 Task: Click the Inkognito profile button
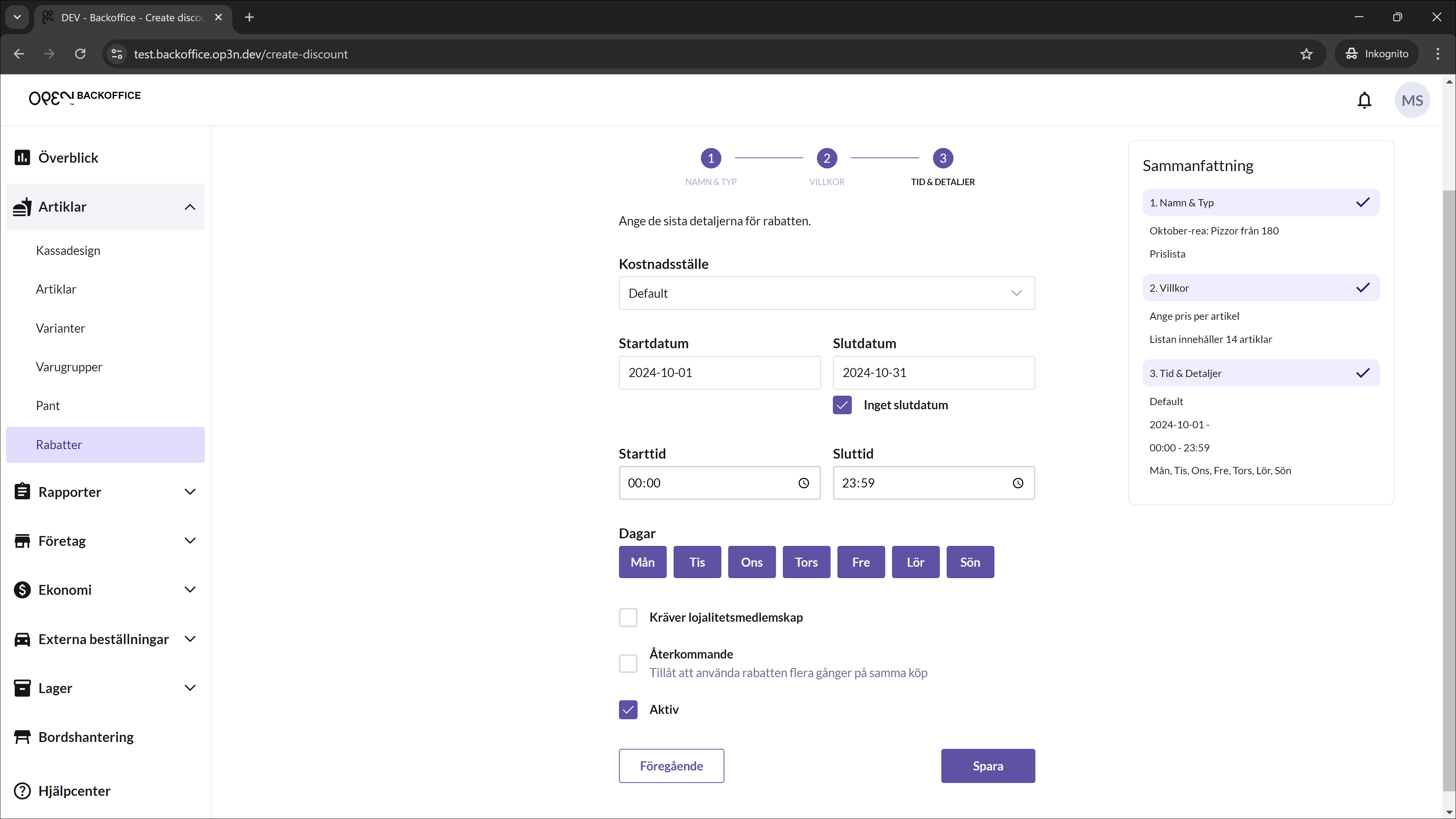tap(1376, 54)
